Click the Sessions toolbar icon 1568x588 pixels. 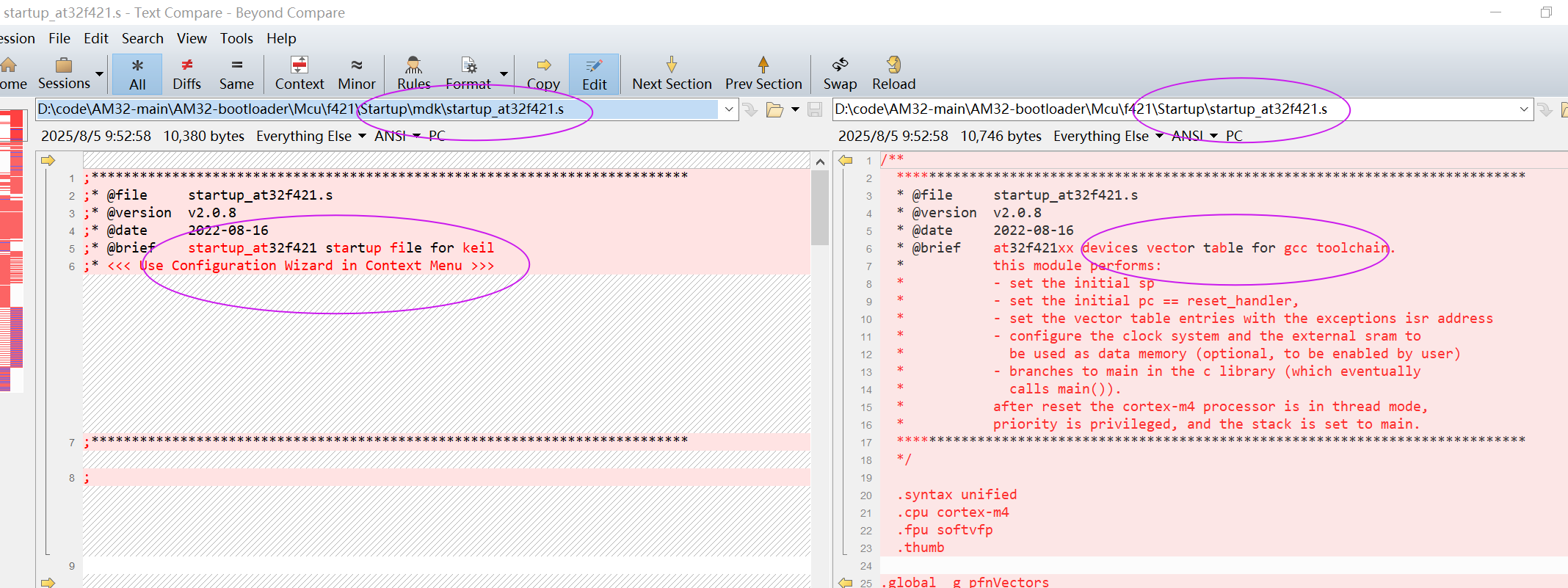64,73
